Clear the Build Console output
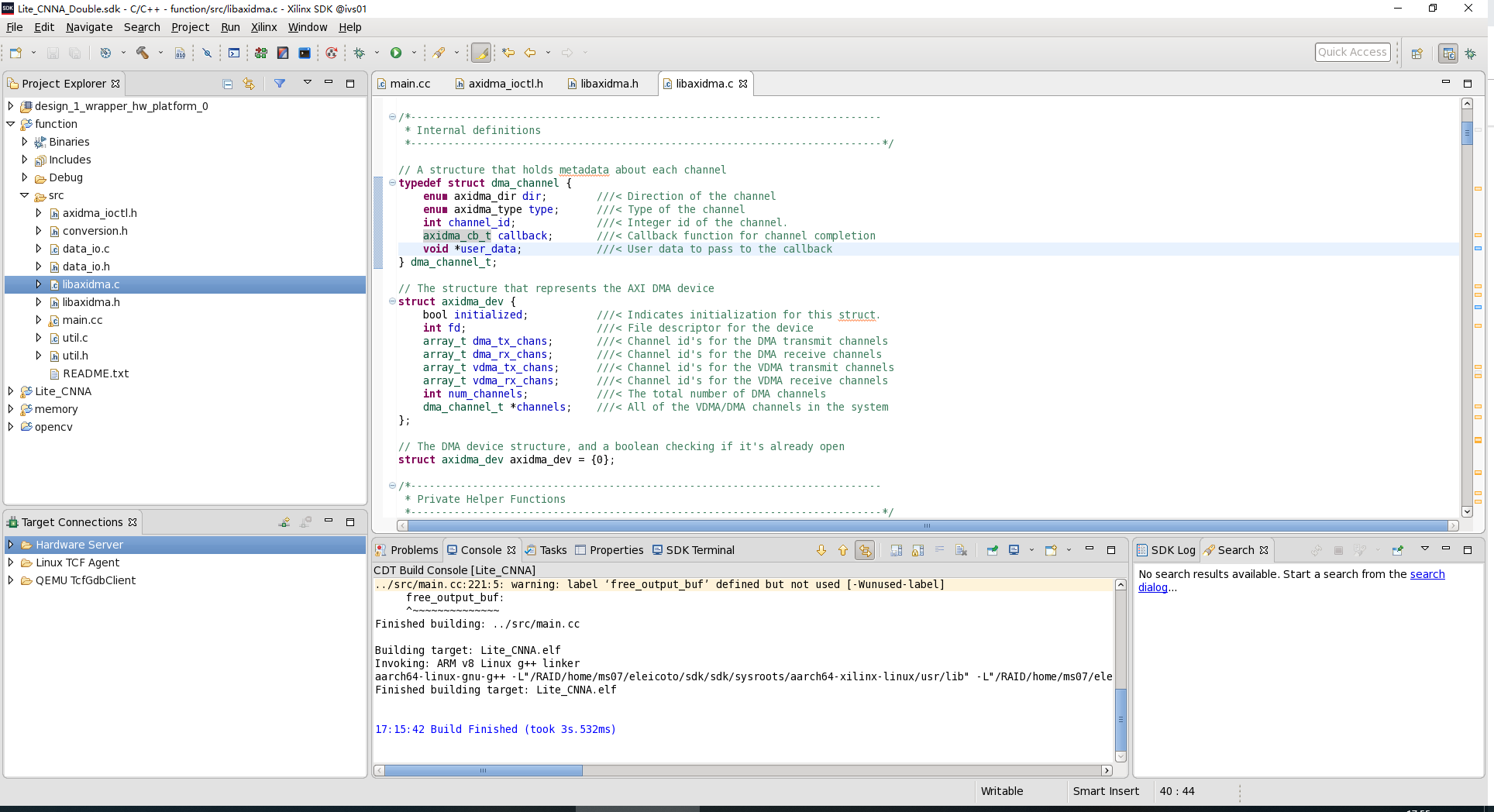 960,550
